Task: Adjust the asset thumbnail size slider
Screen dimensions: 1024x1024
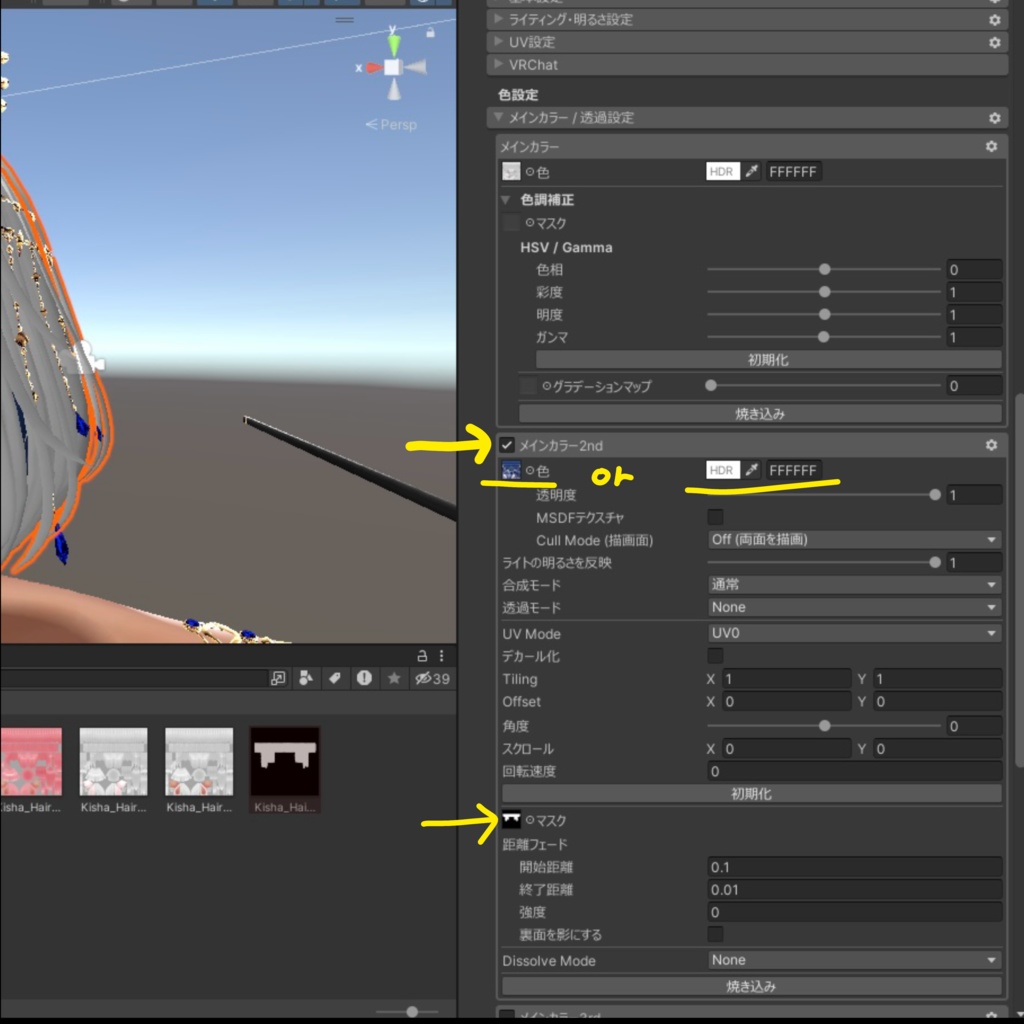Action: (x=411, y=1011)
